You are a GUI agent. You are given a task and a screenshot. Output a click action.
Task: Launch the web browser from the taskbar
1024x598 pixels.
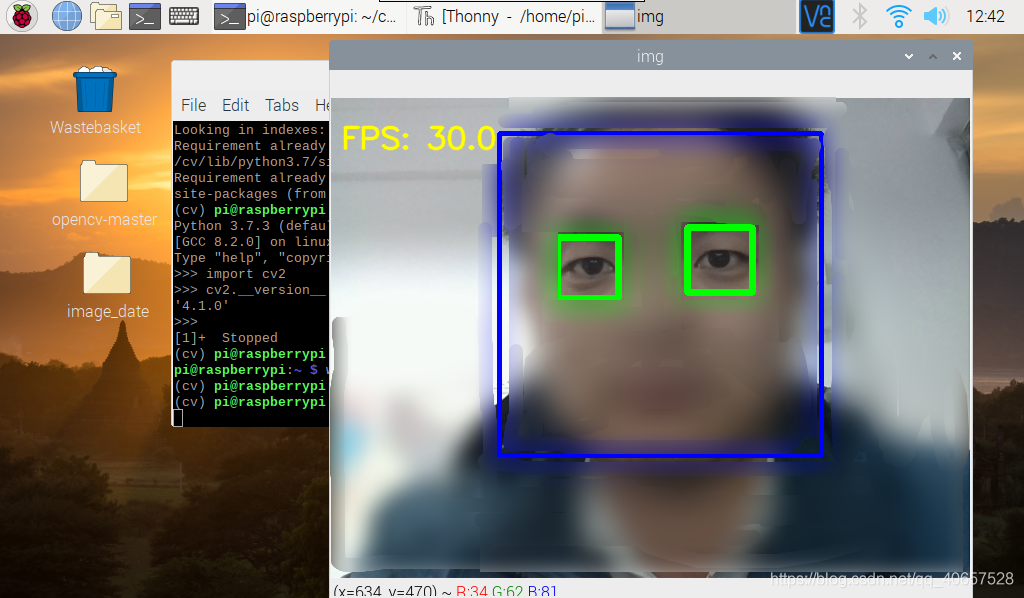(65, 16)
